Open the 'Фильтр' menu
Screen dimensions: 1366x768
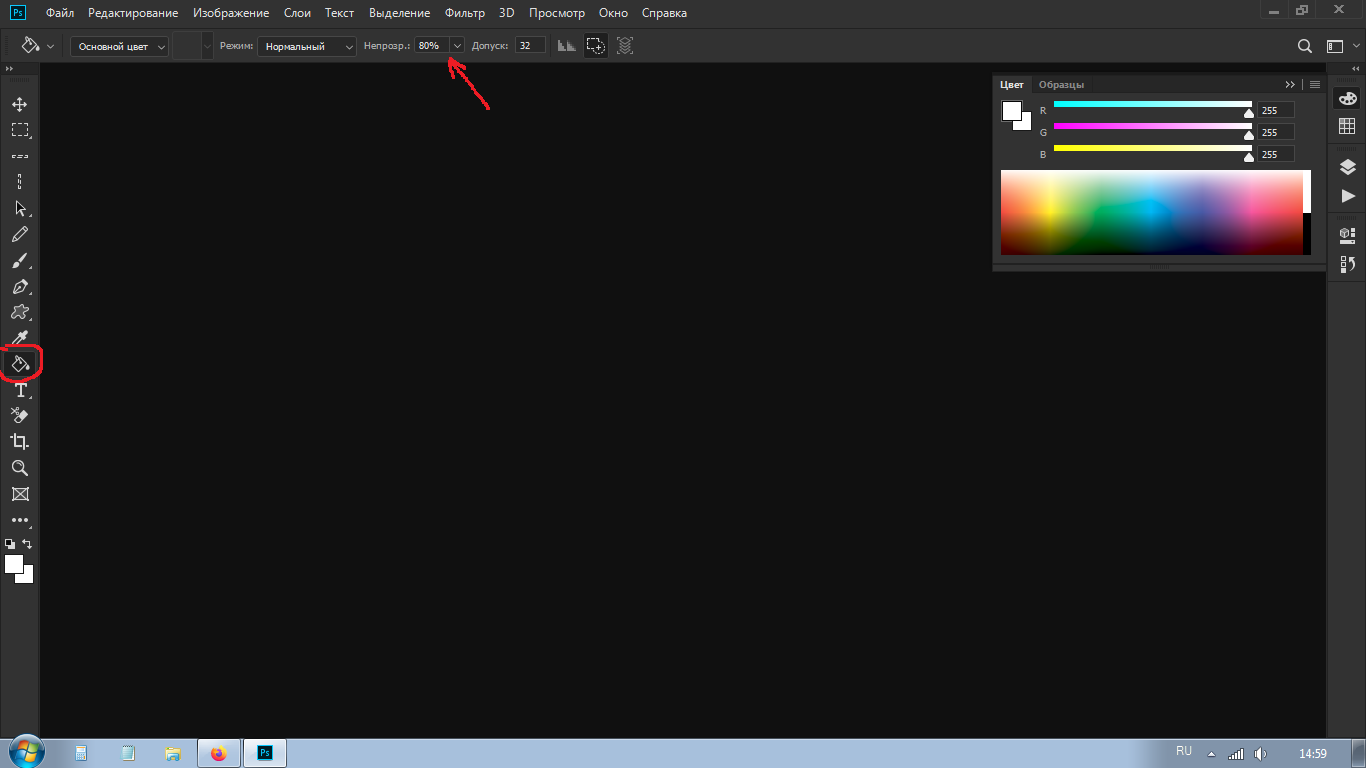pyautogui.click(x=465, y=13)
